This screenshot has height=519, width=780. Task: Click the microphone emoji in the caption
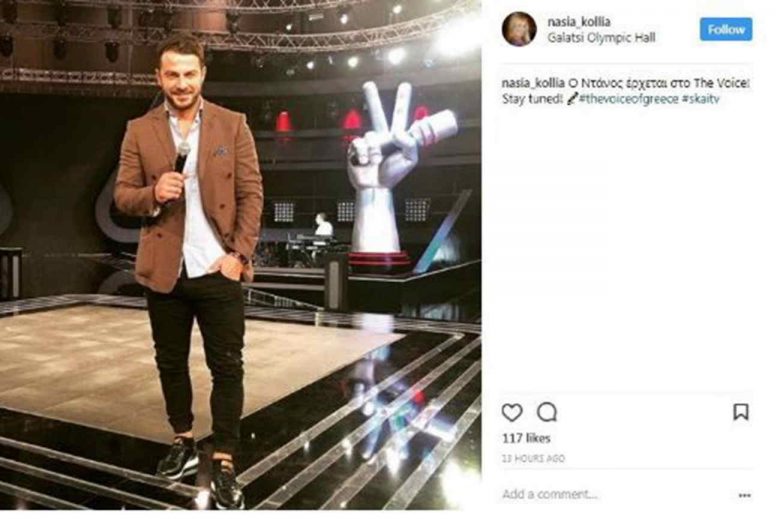click(572, 99)
